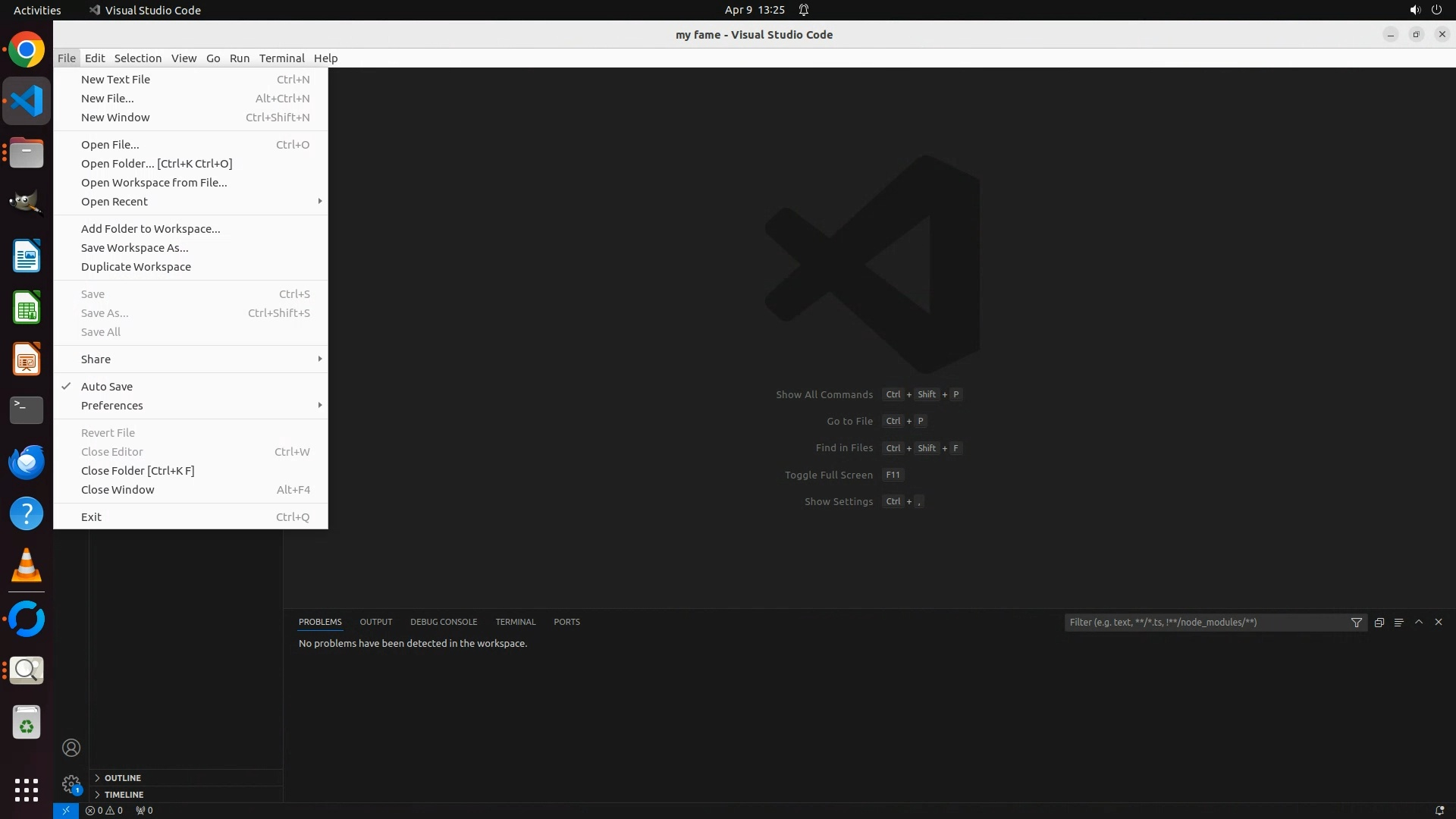Click errors and warnings status indicator

point(104,810)
